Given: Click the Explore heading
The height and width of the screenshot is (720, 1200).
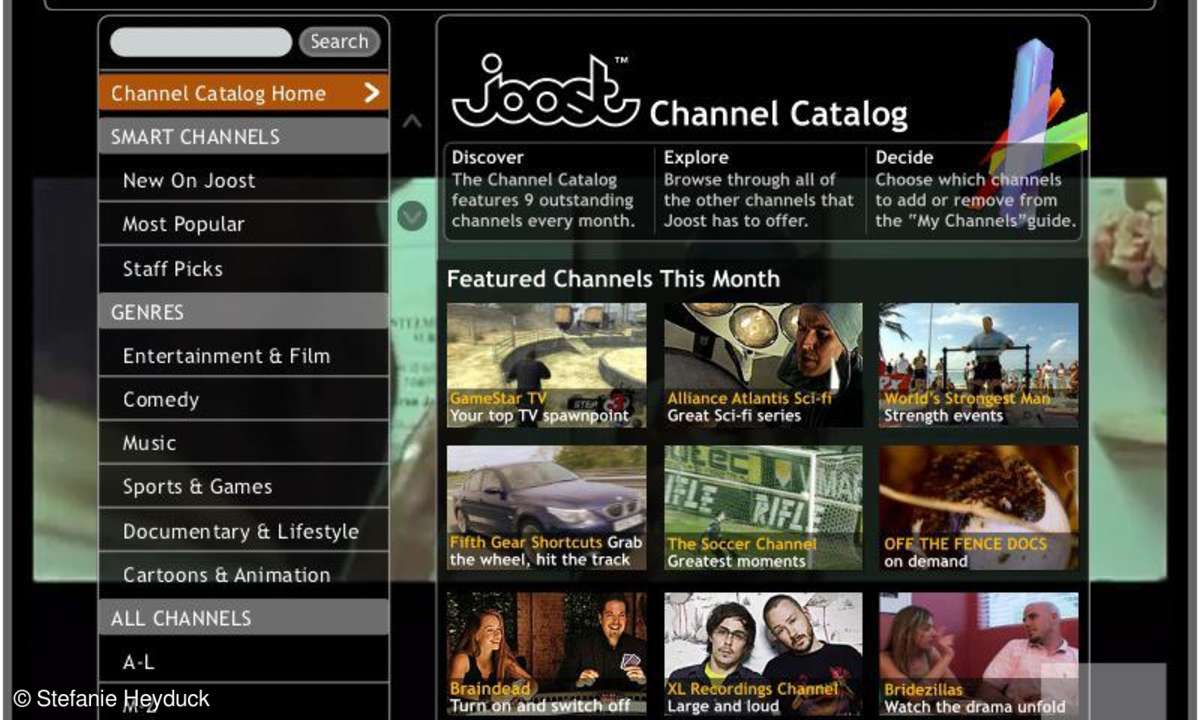Looking at the screenshot, I should (x=696, y=157).
